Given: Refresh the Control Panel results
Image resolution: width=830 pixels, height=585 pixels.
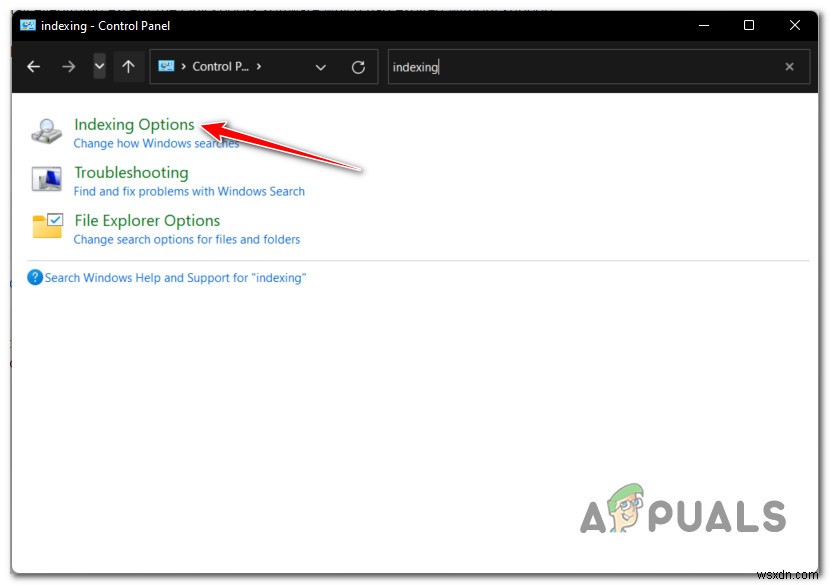Looking at the screenshot, I should point(358,67).
